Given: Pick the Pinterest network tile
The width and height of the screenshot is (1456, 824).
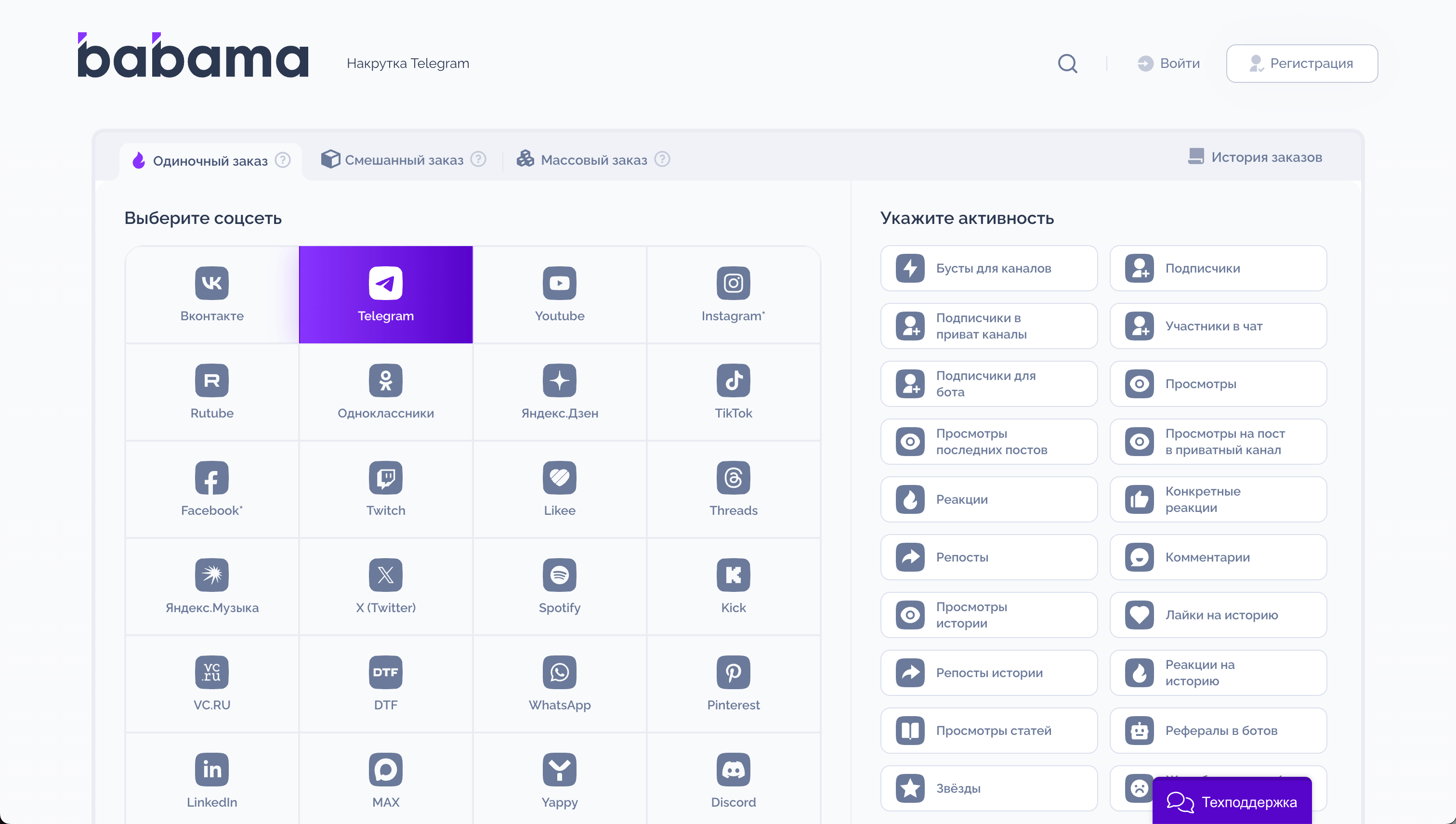Looking at the screenshot, I should (733, 684).
